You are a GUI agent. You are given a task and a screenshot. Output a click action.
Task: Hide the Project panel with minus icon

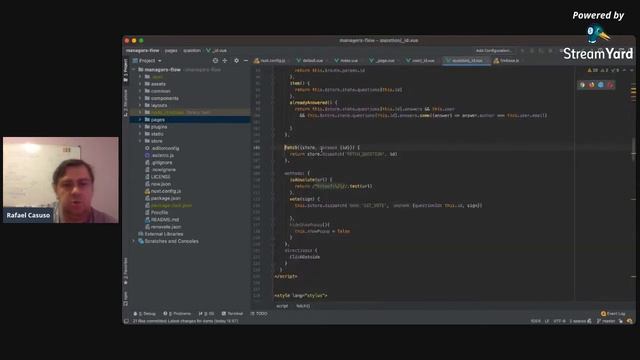click(x=246, y=60)
